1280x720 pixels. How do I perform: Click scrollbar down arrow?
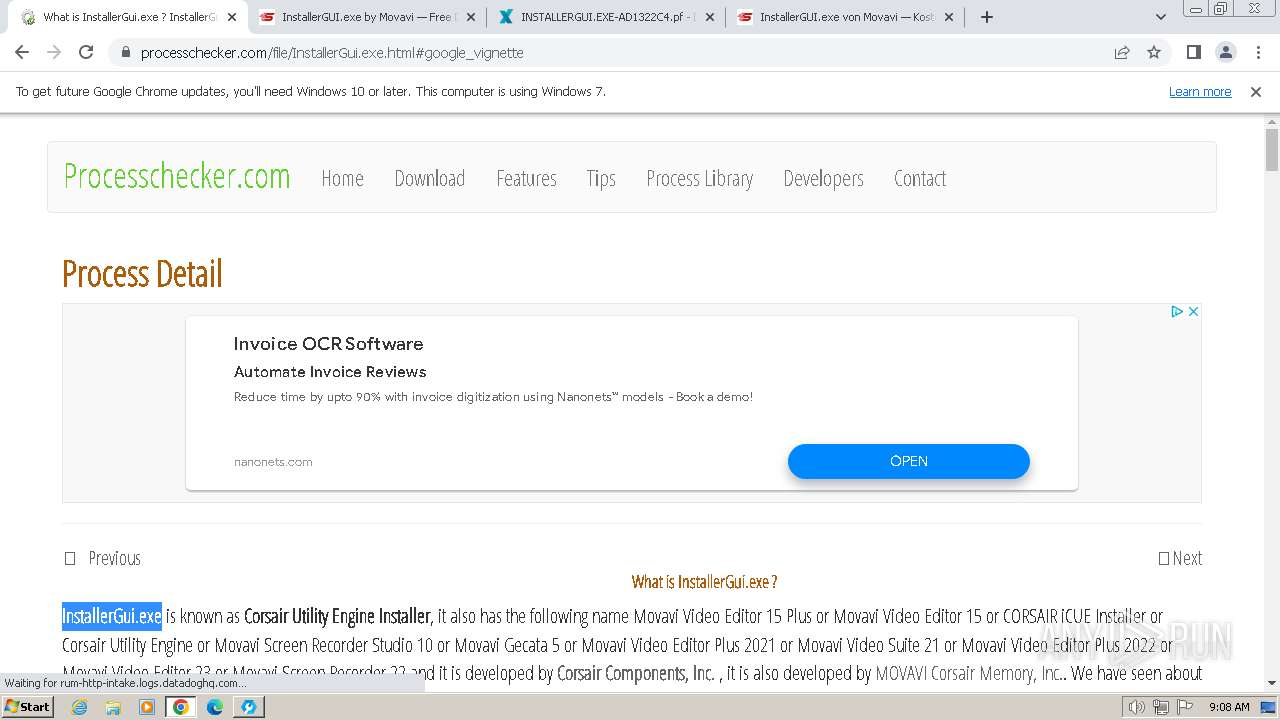1272,683
